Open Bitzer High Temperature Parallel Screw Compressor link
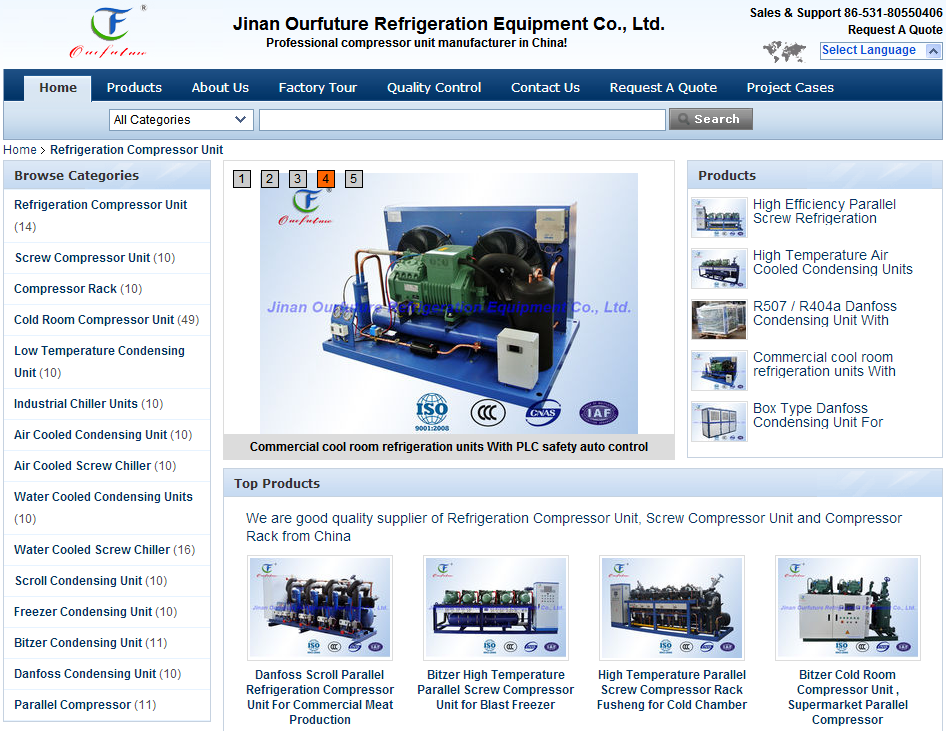This screenshot has height=731, width=946. pyautogui.click(x=495, y=690)
